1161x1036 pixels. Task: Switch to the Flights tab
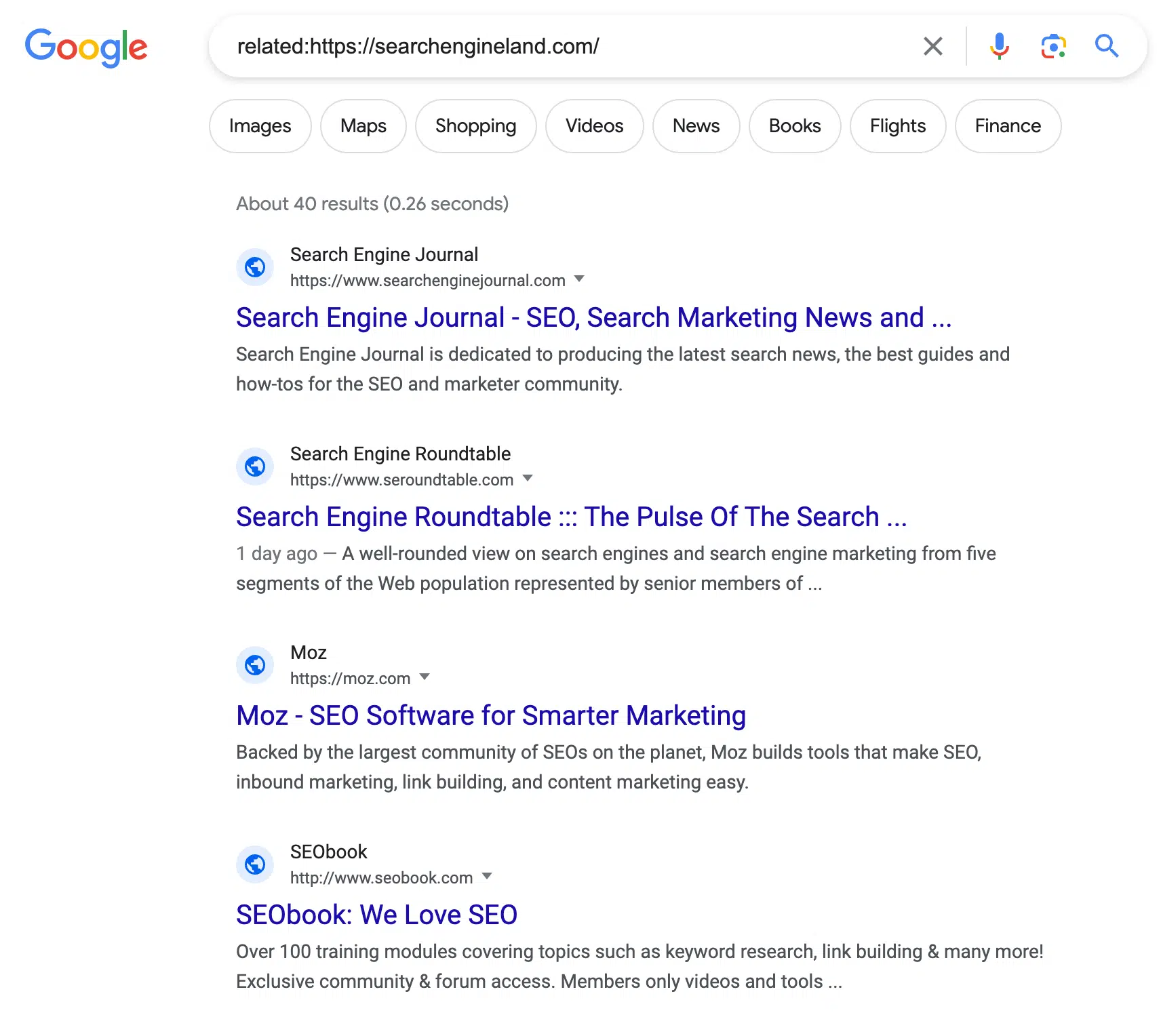(898, 126)
